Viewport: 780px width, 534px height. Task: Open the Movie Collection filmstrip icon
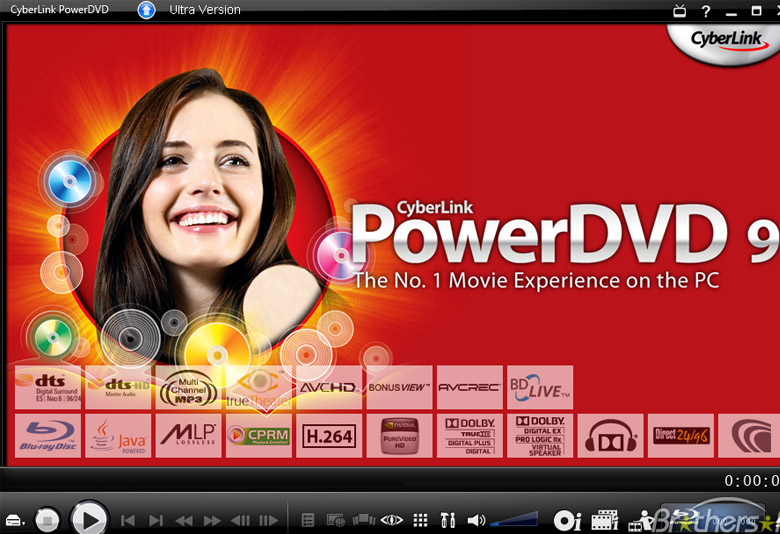[x=604, y=520]
